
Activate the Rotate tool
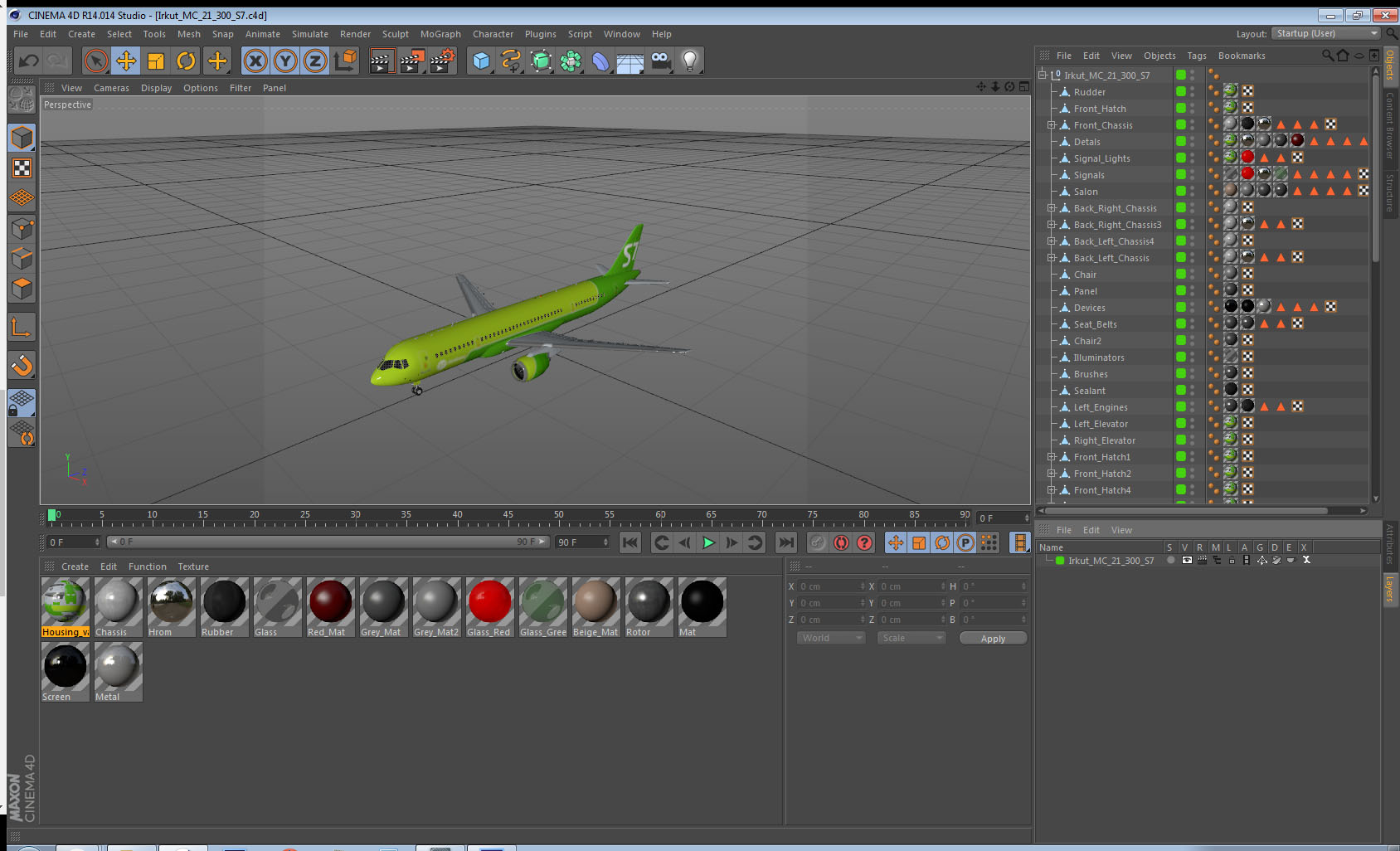click(186, 61)
